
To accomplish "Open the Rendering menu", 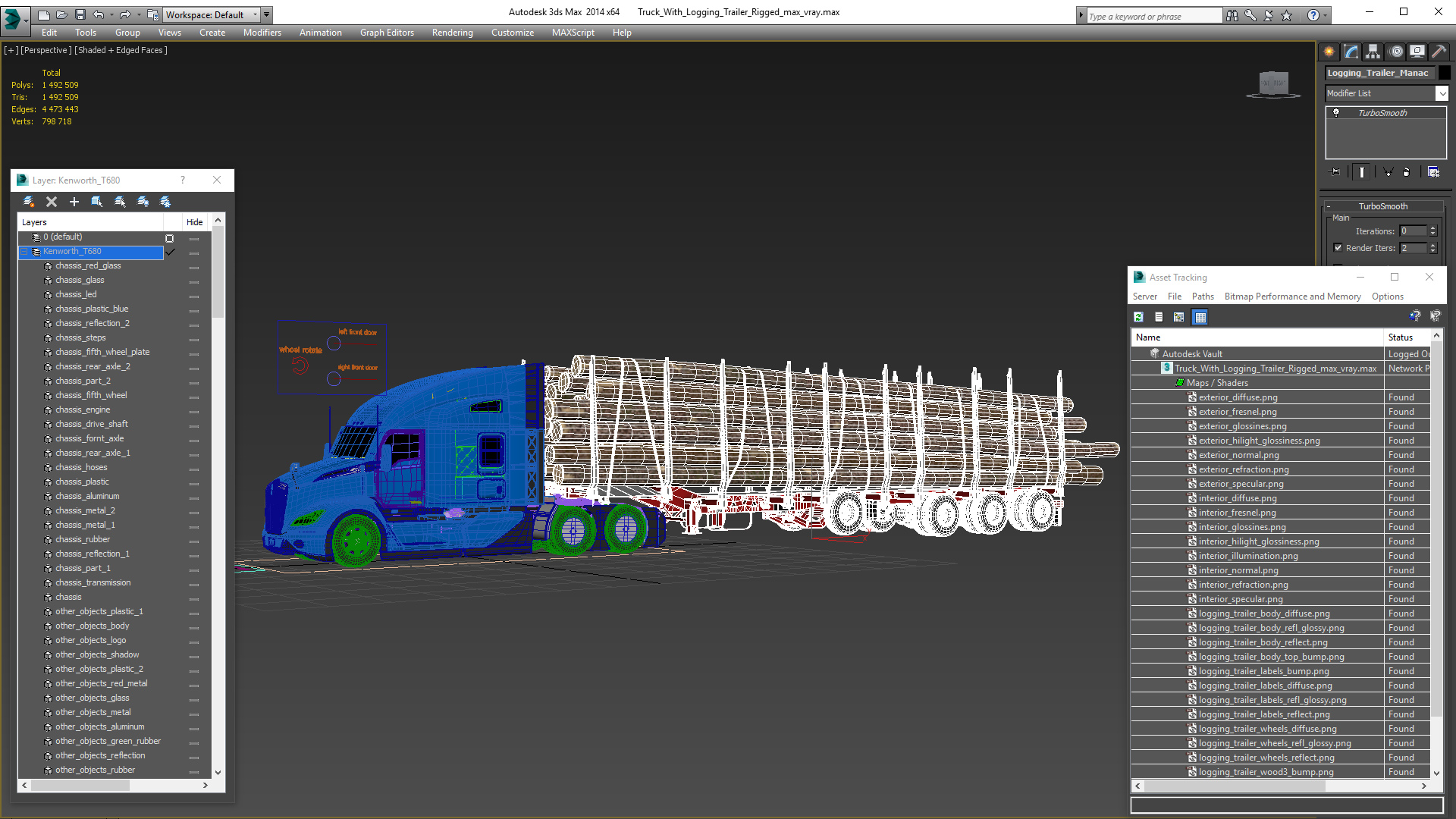I will pyautogui.click(x=452, y=33).
